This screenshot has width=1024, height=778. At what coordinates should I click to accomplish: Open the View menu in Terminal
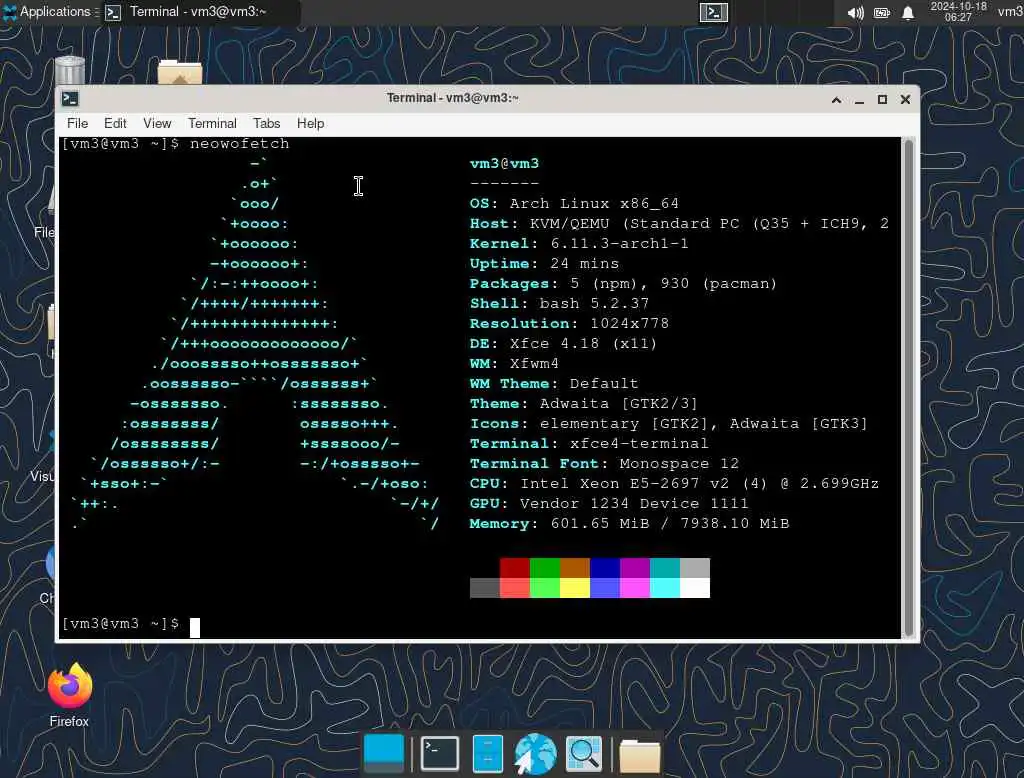tap(157, 123)
